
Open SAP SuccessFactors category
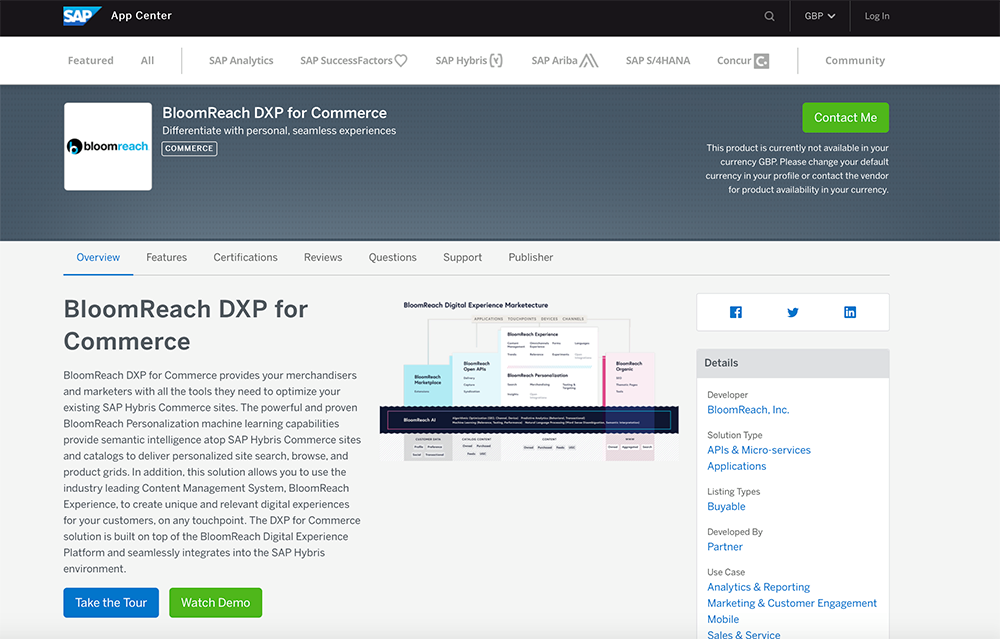pos(353,61)
